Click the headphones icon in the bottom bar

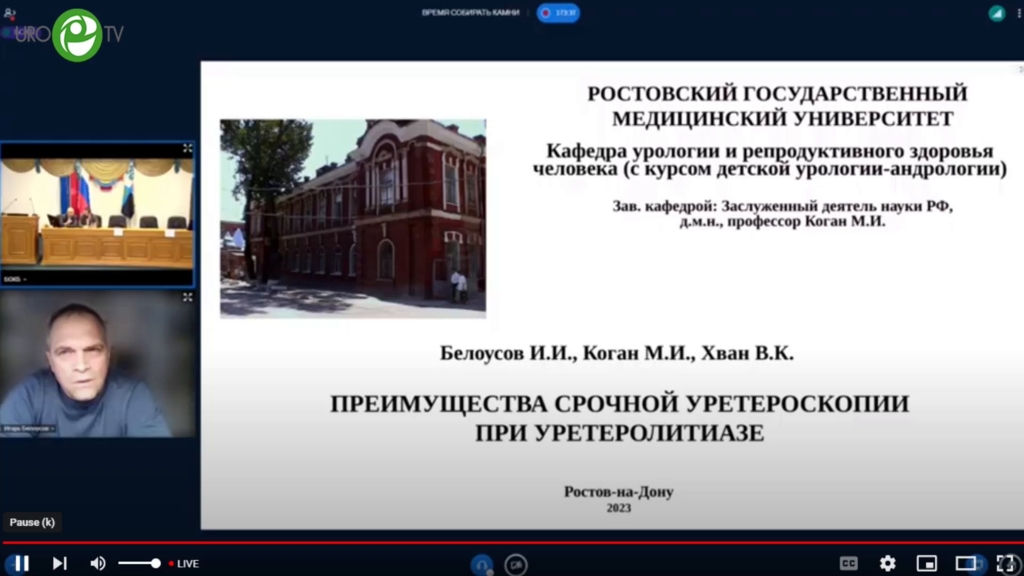pos(481,564)
